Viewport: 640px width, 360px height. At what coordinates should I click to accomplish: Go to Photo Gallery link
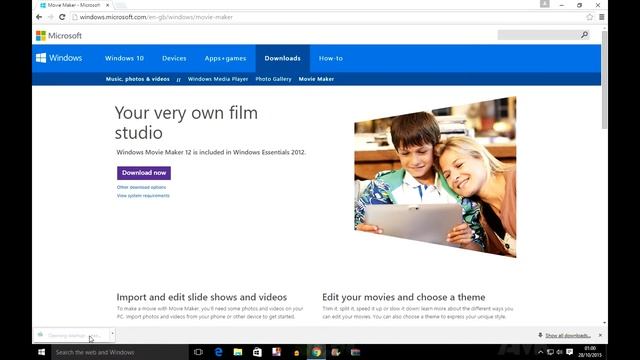tap(273, 79)
